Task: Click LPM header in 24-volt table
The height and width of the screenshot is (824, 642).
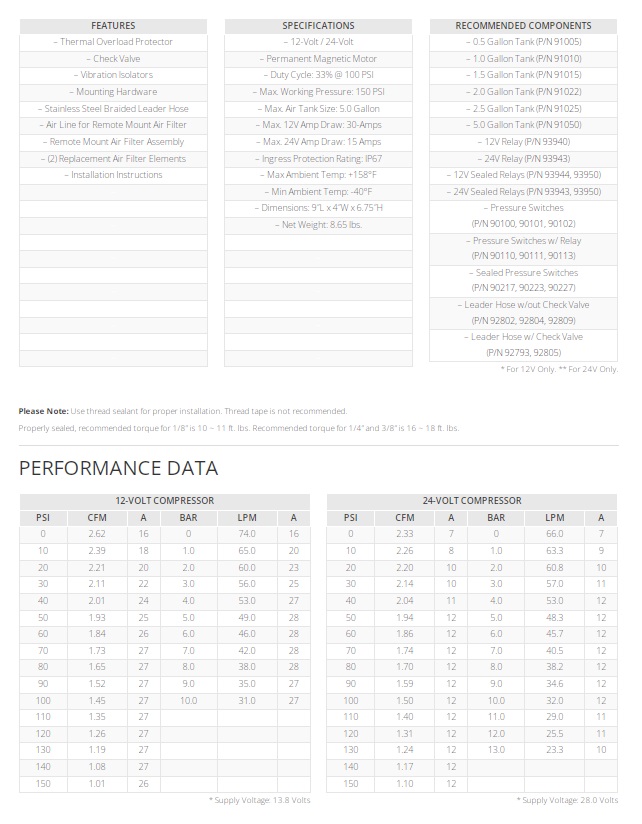Action: pyautogui.click(x=554, y=517)
